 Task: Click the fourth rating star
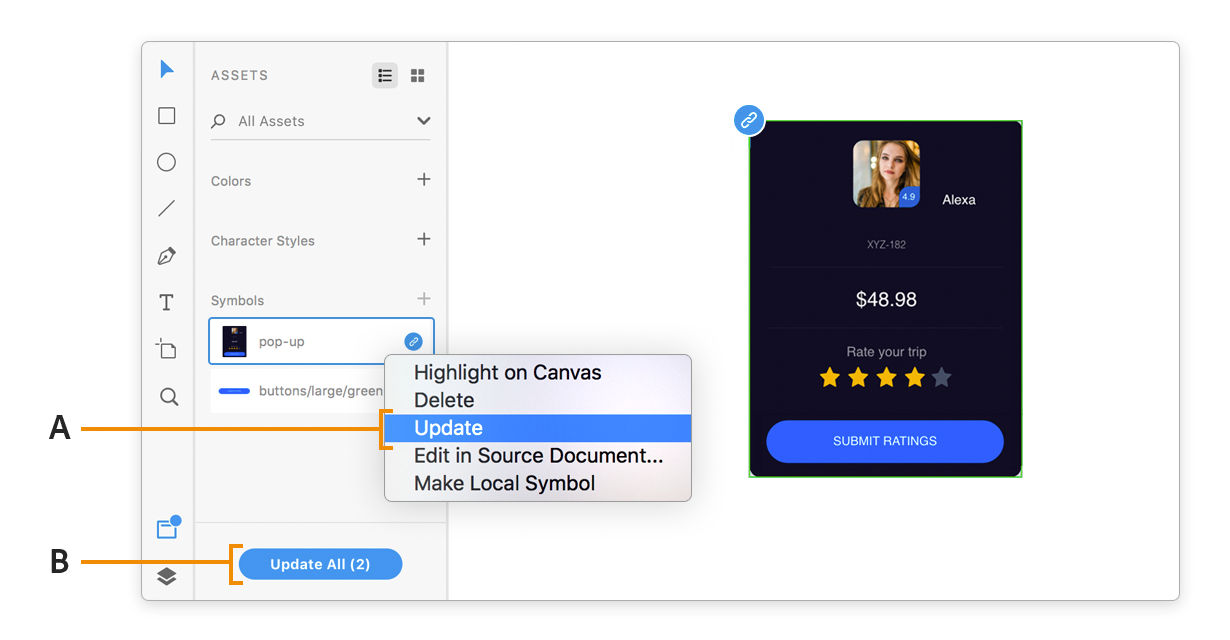pos(914,377)
